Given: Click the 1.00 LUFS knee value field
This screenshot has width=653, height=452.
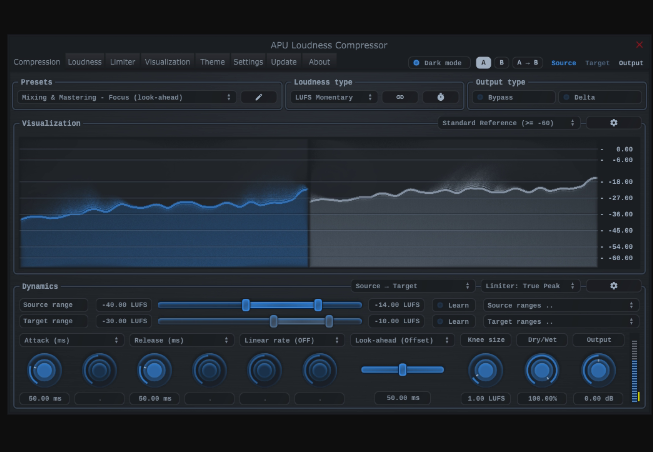Looking at the screenshot, I should point(486,399).
